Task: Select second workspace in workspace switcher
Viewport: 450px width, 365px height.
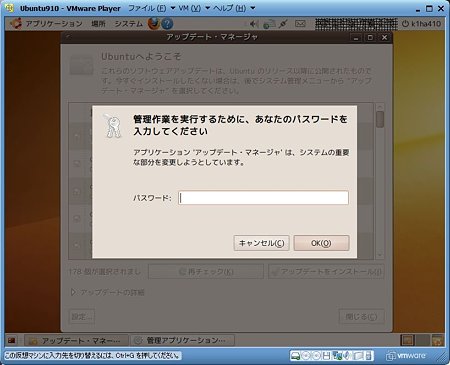Action: tap(422, 340)
